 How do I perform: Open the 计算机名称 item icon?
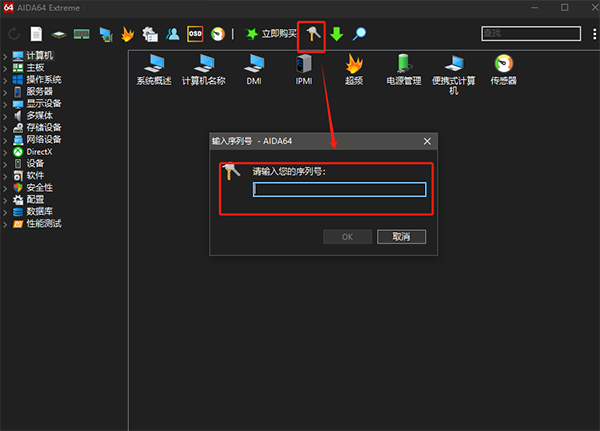[x=204, y=63]
